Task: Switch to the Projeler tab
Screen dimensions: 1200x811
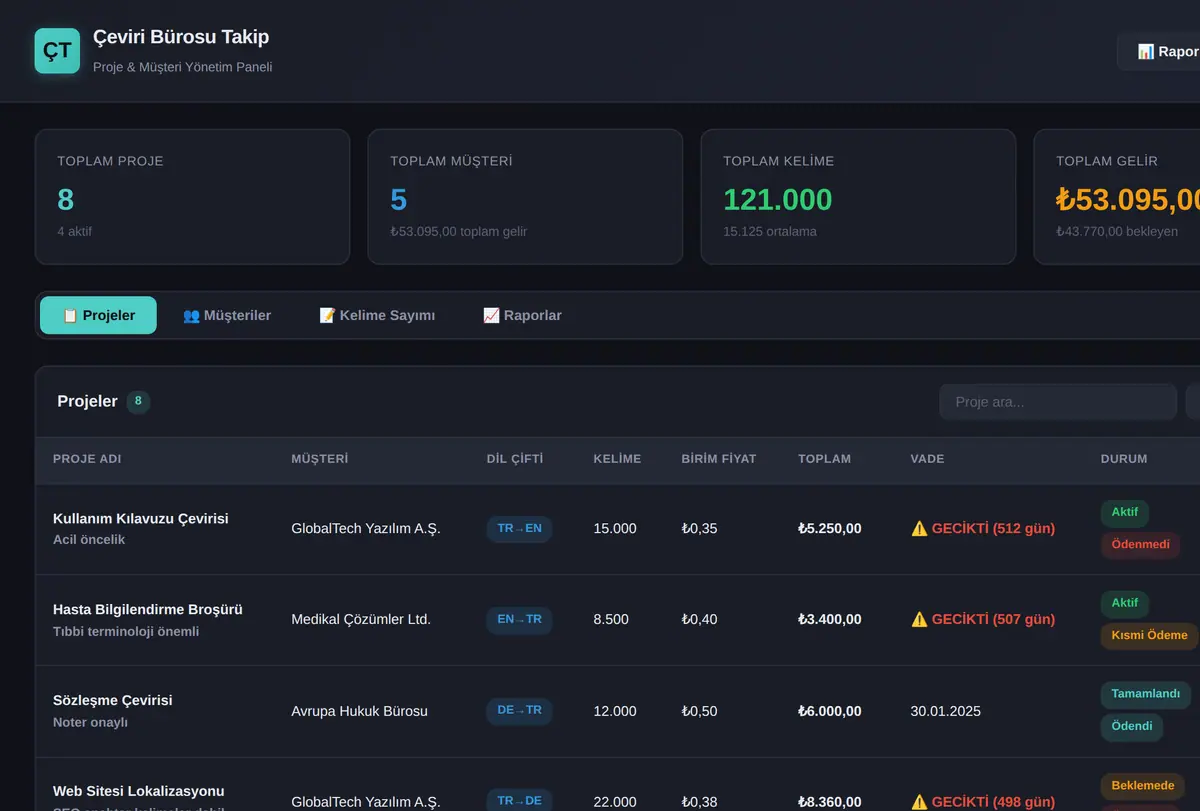Action: (98, 315)
